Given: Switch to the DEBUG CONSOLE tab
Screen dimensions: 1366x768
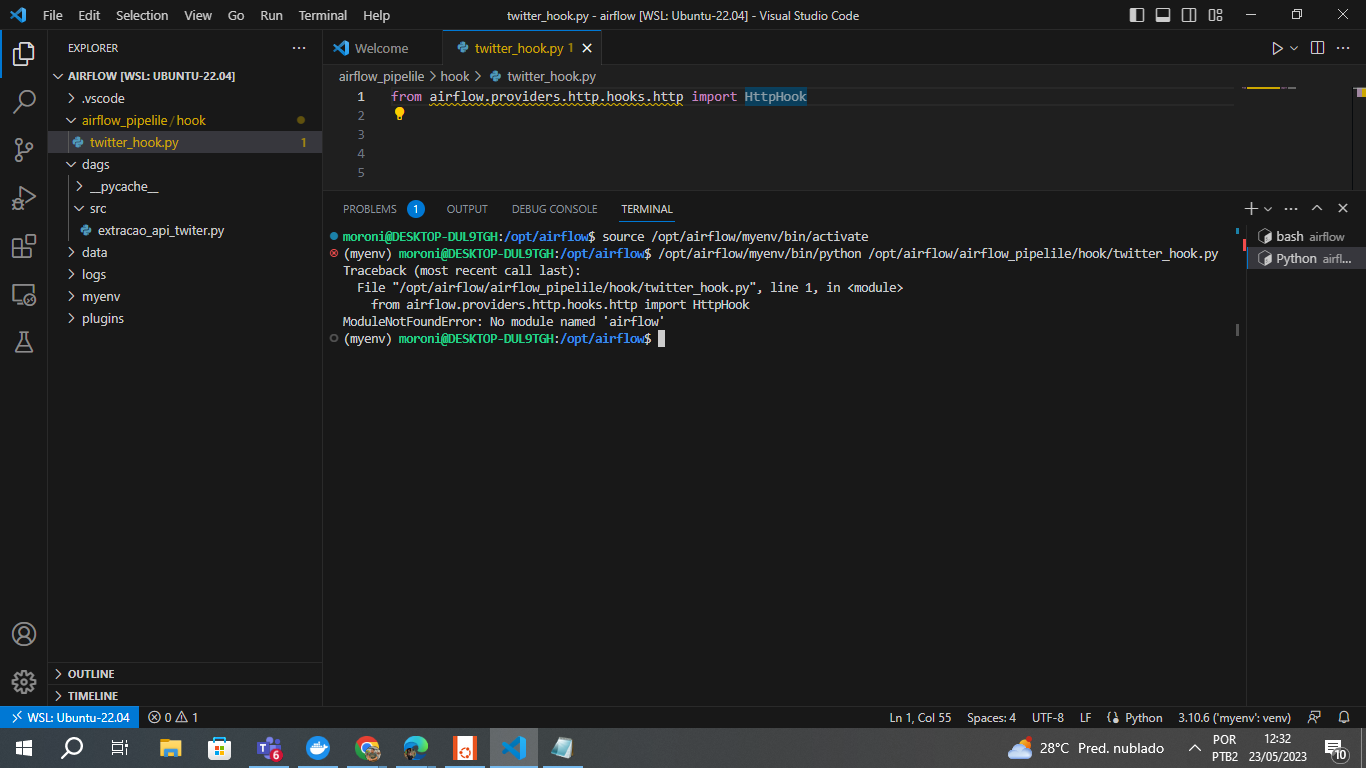Looking at the screenshot, I should [554, 209].
